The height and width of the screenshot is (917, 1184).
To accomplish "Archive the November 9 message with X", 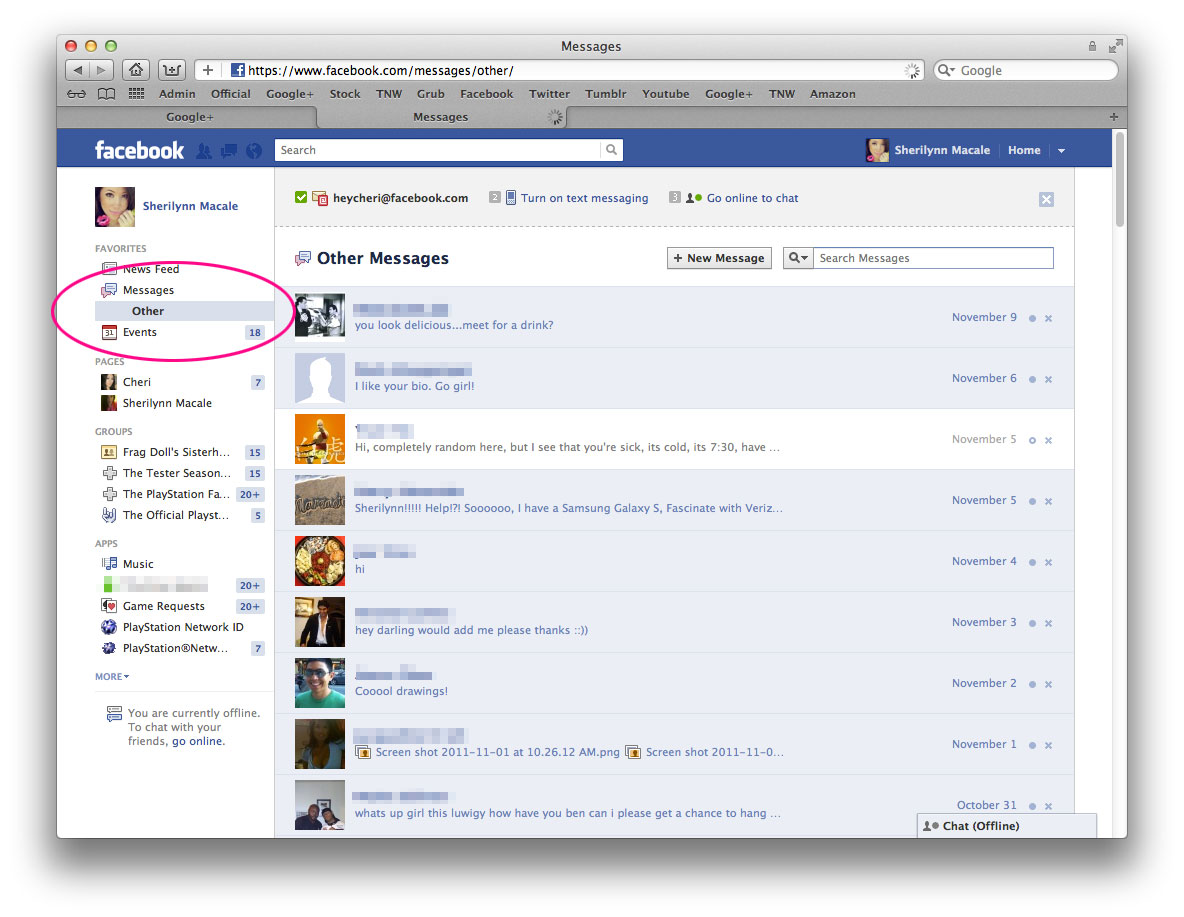I will (x=1048, y=319).
